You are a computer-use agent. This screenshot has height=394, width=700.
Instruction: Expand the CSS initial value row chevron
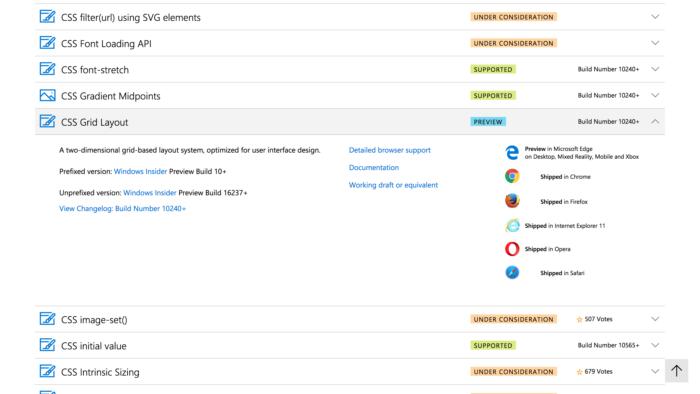pyautogui.click(x=655, y=345)
